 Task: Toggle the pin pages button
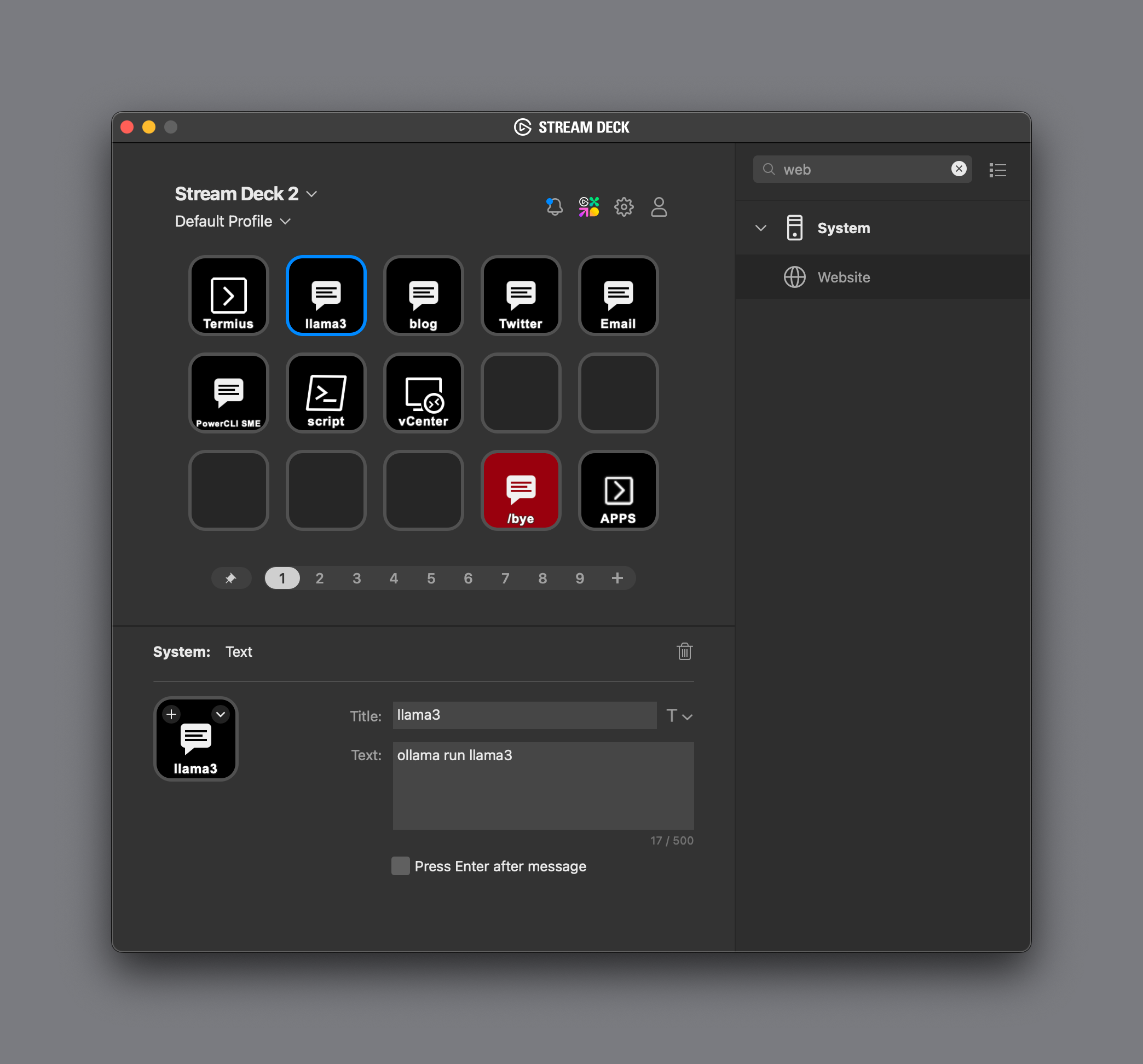coord(231,579)
